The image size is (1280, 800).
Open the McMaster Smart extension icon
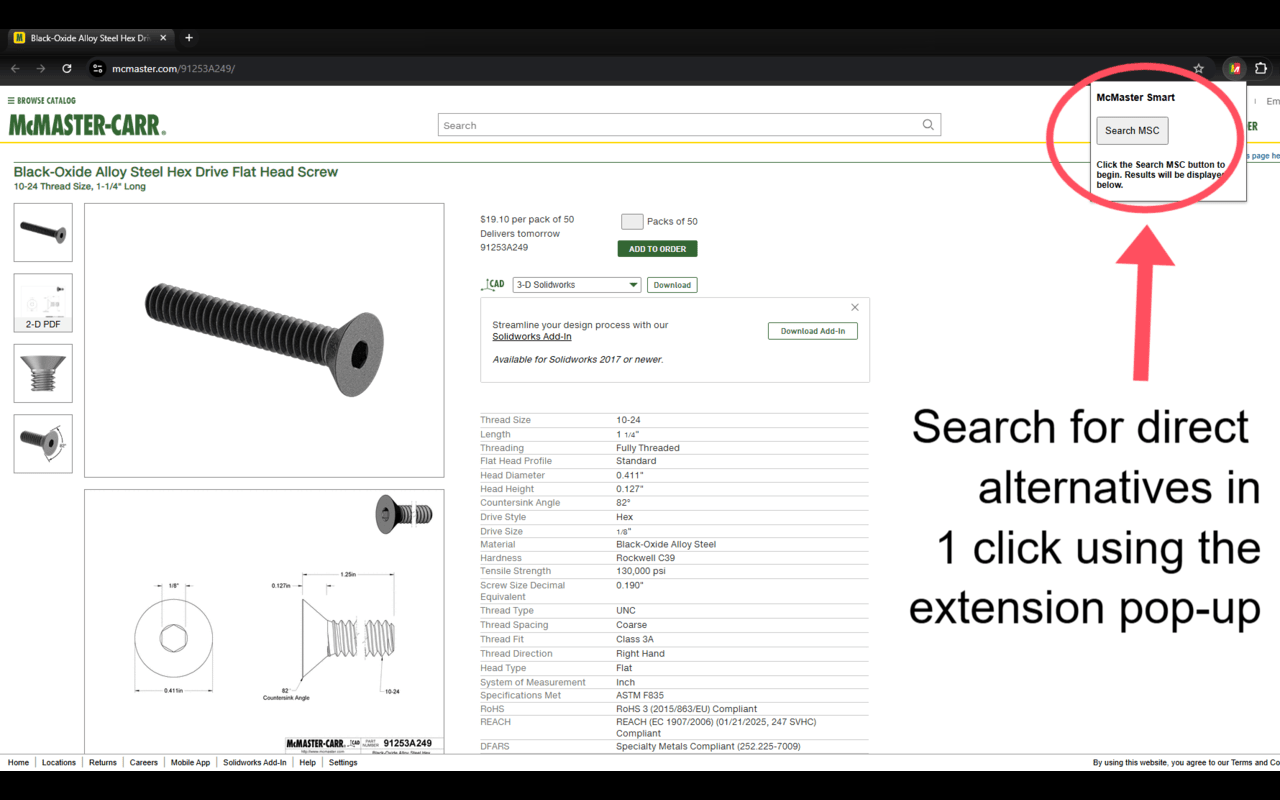(1235, 68)
